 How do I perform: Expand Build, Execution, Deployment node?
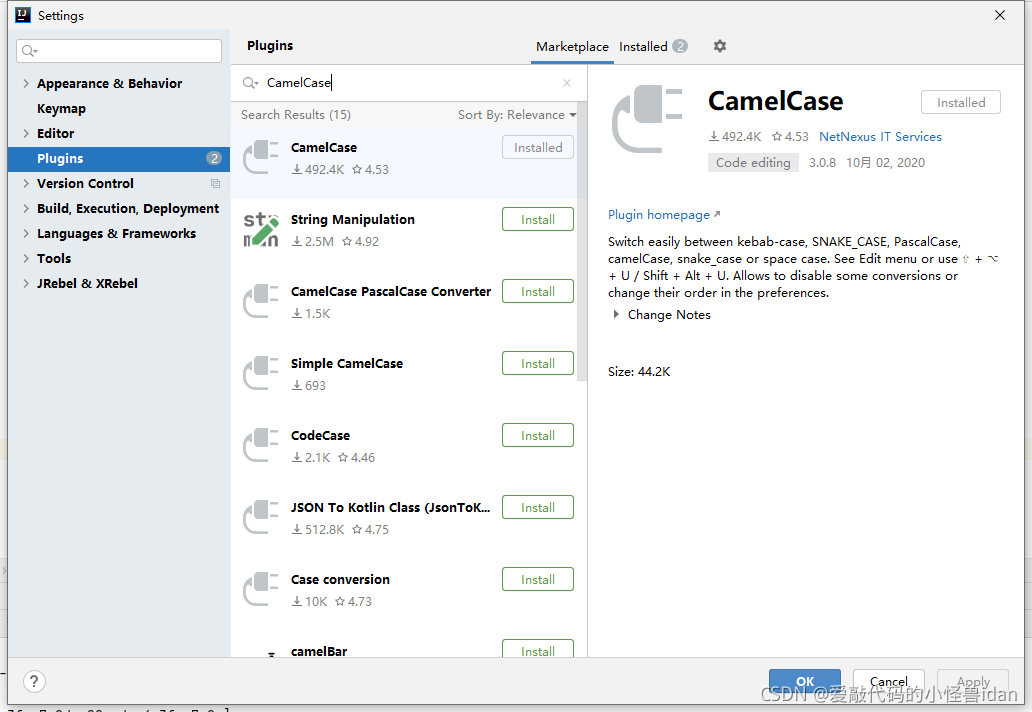26,209
